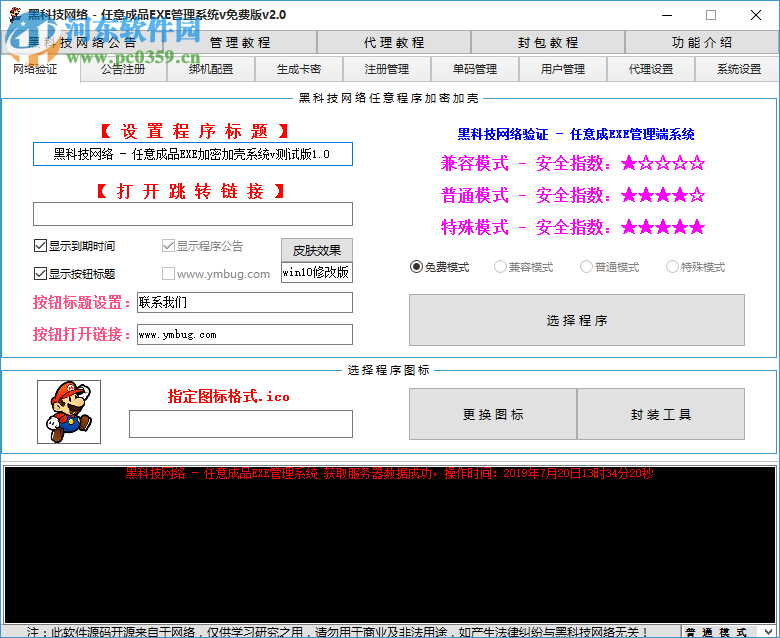780x638 pixels.
Task: Click the 黑科技网络验证 blue heading text
Action: point(576,134)
